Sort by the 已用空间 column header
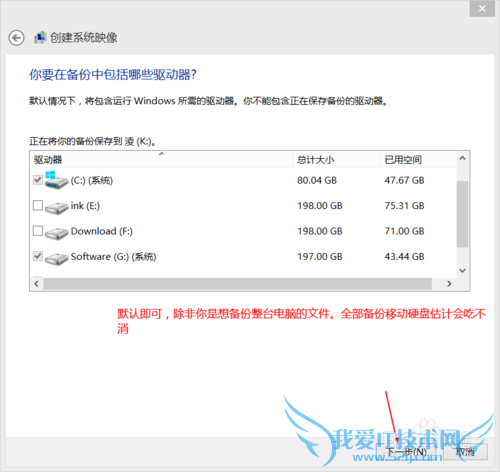This screenshot has height=472, width=500. point(418,160)
